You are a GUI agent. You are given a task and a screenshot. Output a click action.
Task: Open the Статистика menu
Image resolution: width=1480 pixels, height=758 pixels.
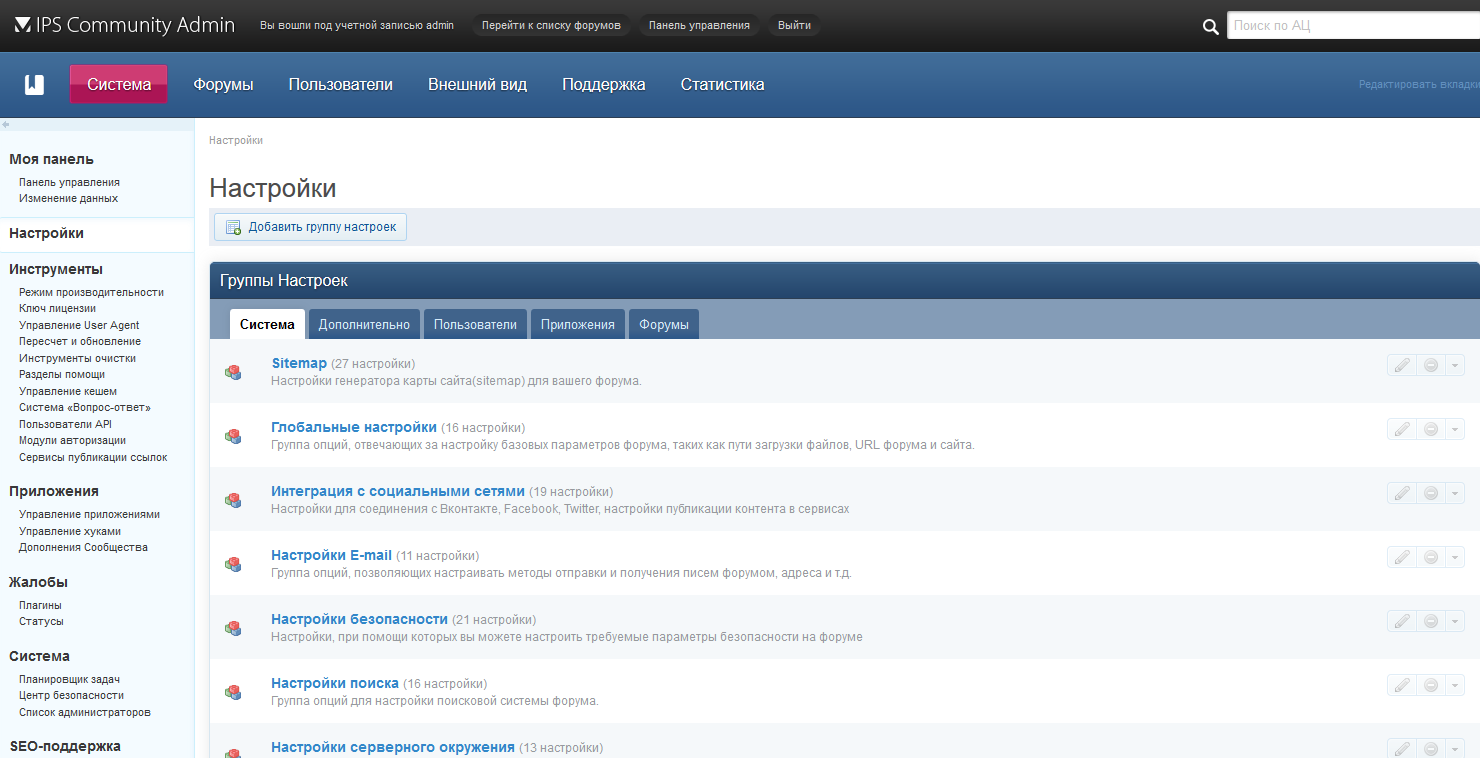click(722, 85)
